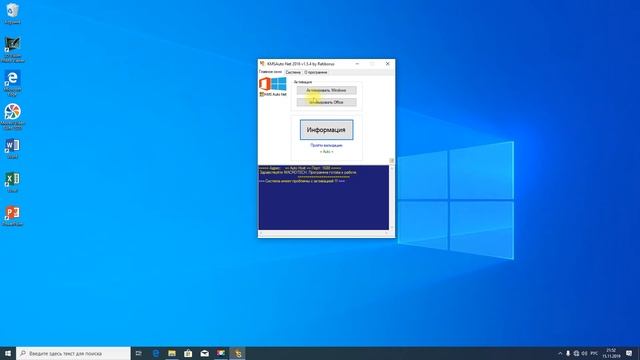
Task: Open the Excel desktop shortcut
Action: tap(13, 182)
